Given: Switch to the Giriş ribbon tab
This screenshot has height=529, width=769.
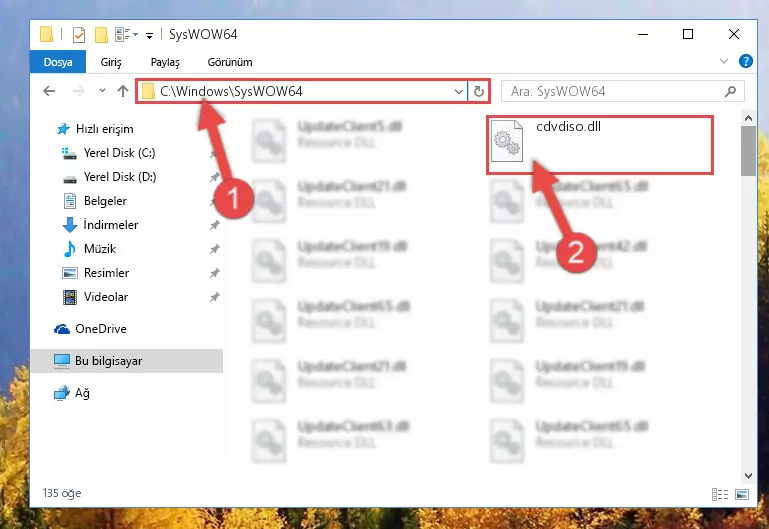Looking at the screenshot, I should pos(111,62).
